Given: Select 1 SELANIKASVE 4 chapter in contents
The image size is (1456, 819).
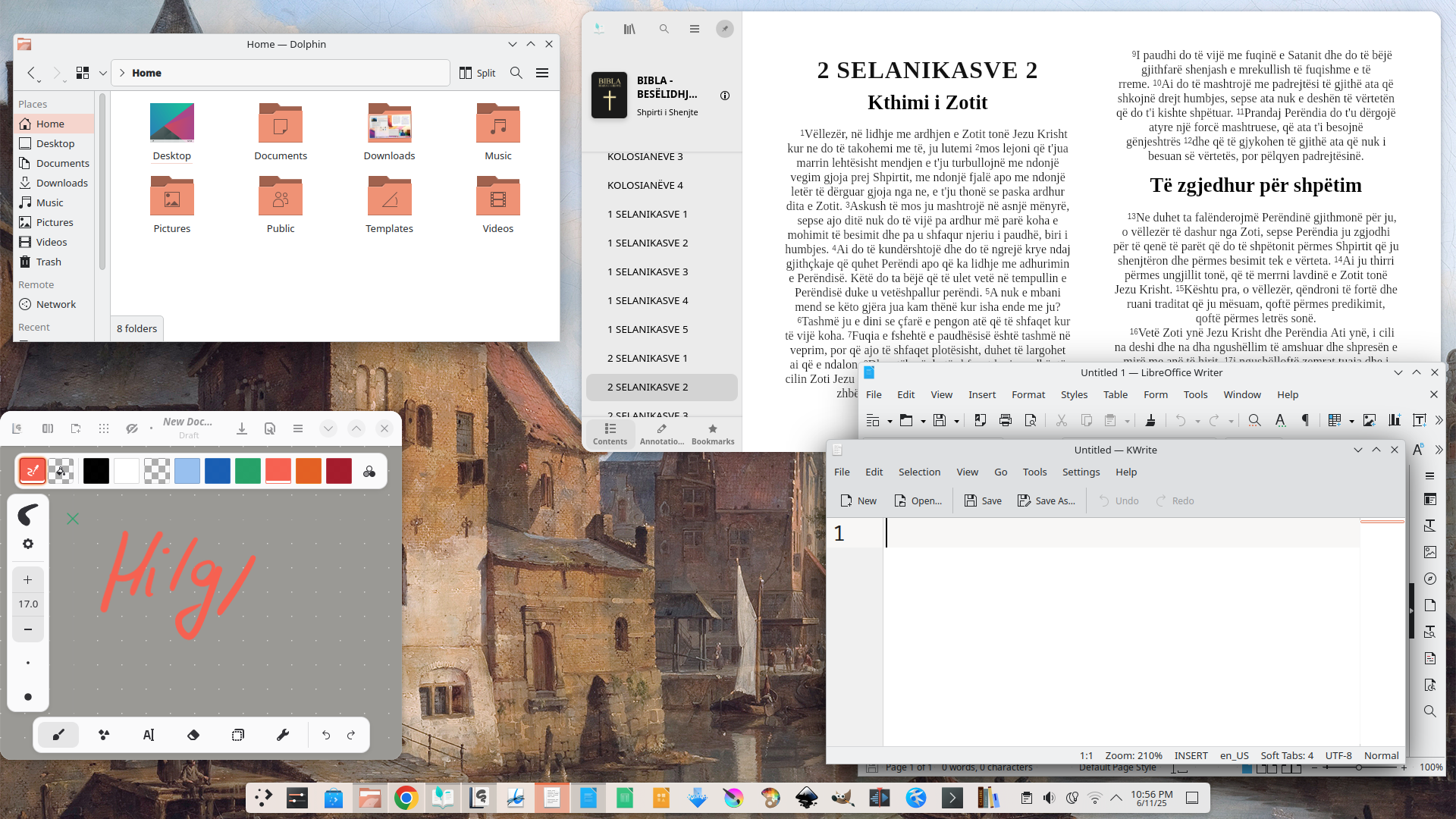Looking at the screenshot, I should tap(662, 300).
